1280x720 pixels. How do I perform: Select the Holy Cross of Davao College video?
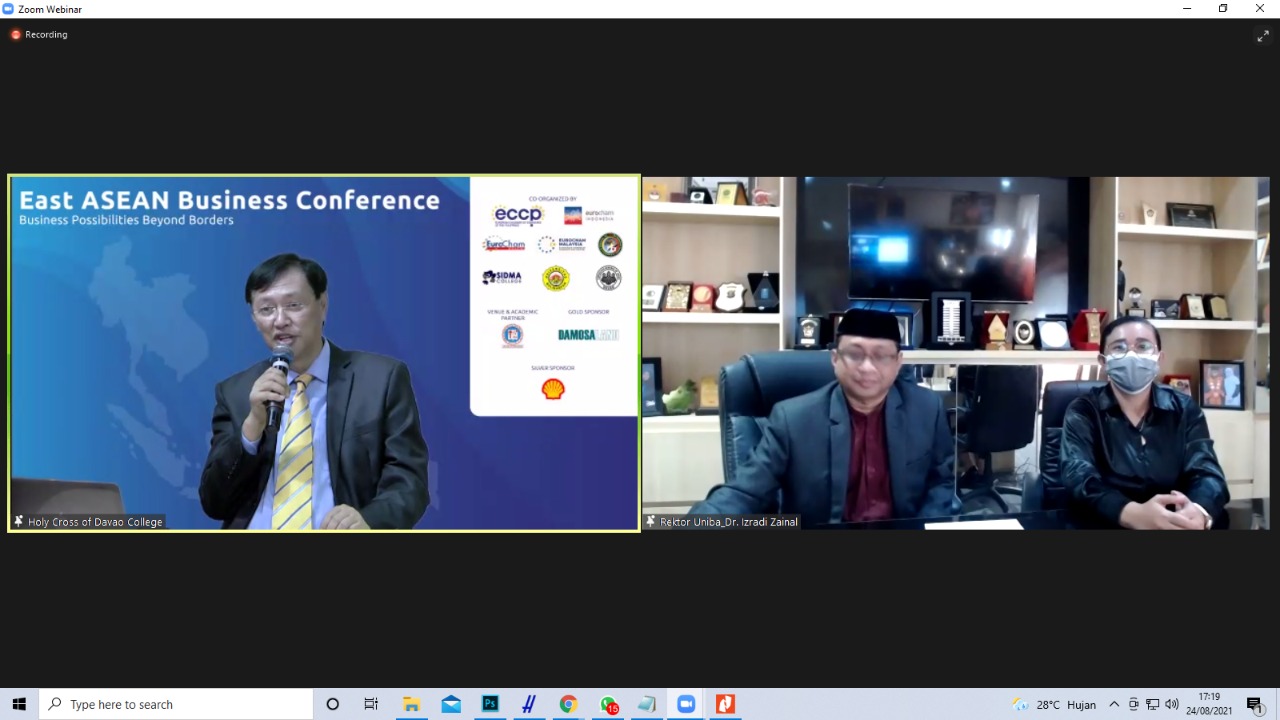[324, 353]
